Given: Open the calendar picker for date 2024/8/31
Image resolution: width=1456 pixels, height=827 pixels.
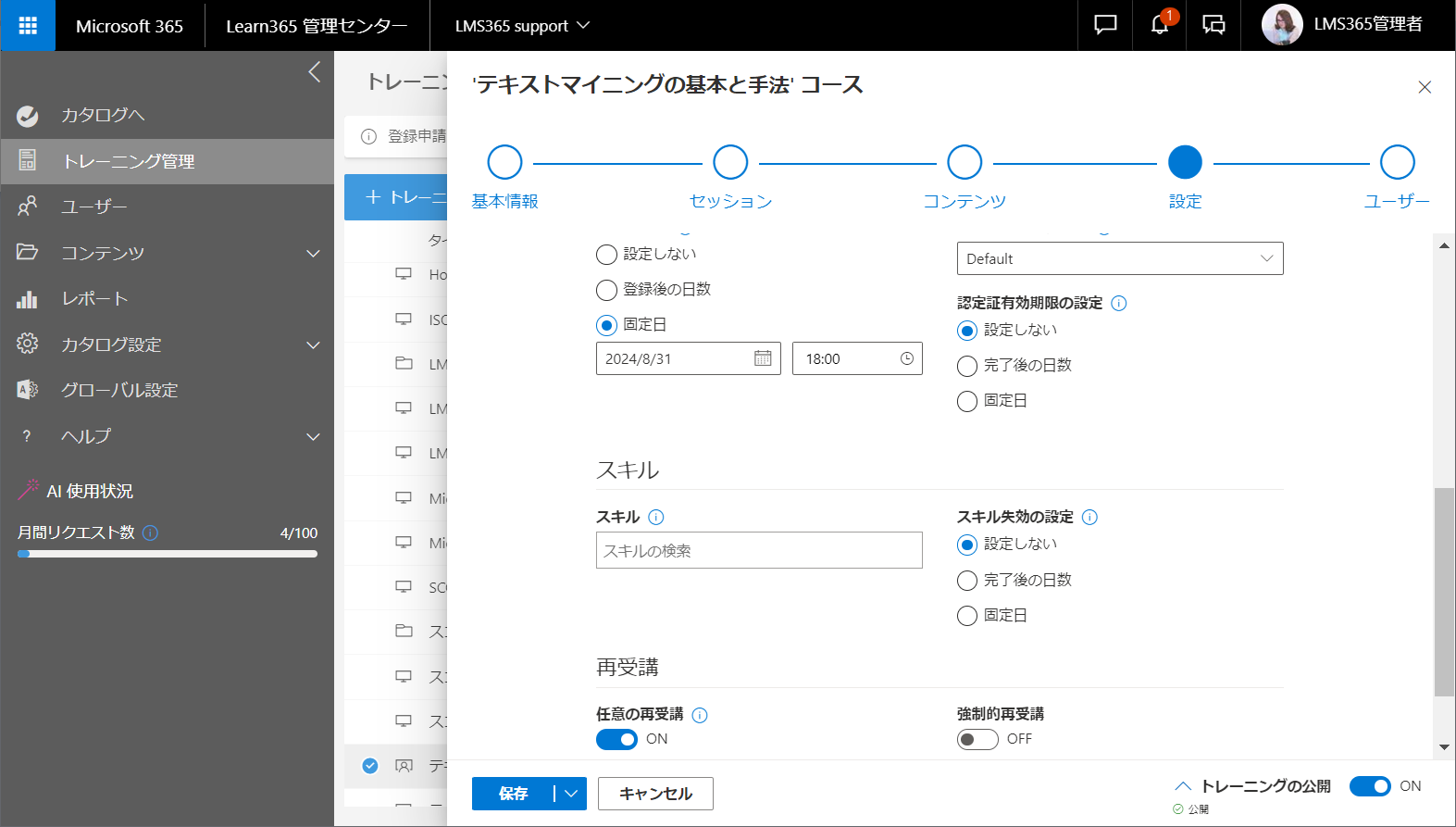Looking at the screenshot, I should (763, 358).
